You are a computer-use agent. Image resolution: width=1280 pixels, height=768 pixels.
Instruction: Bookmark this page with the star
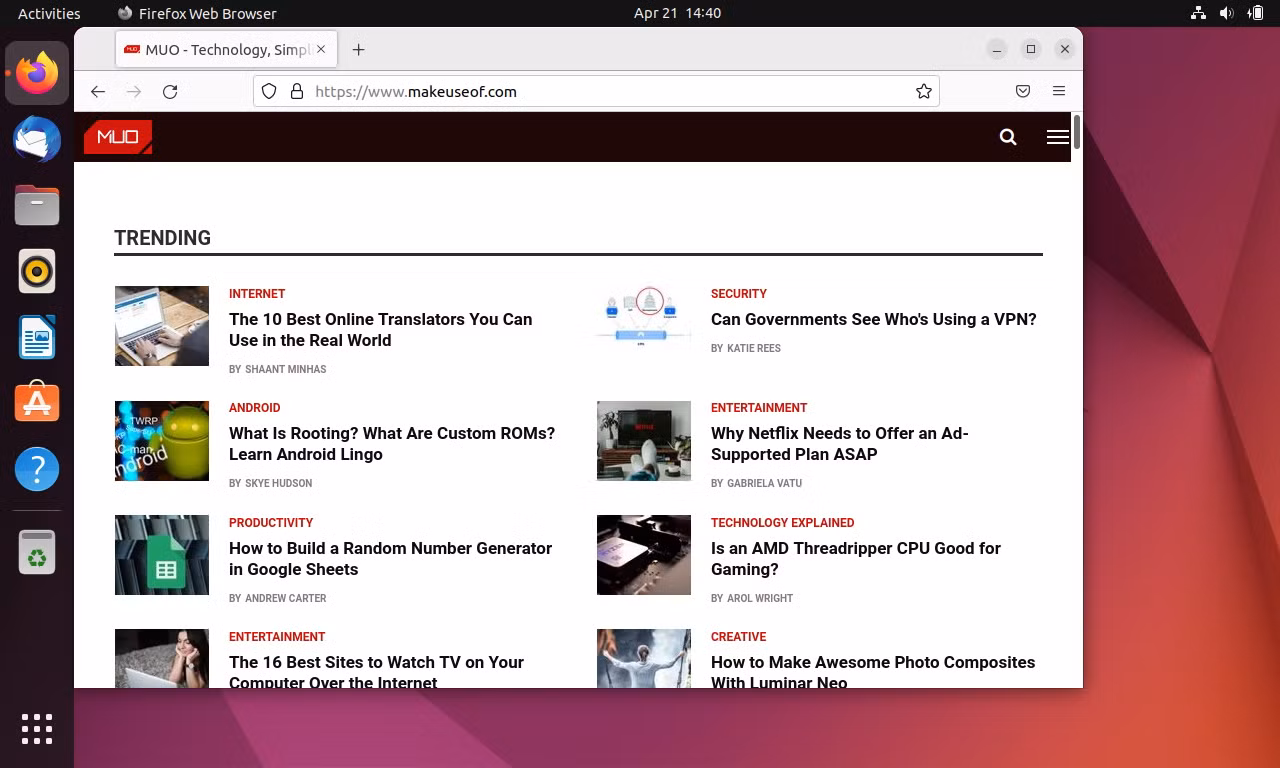[924, 91]
